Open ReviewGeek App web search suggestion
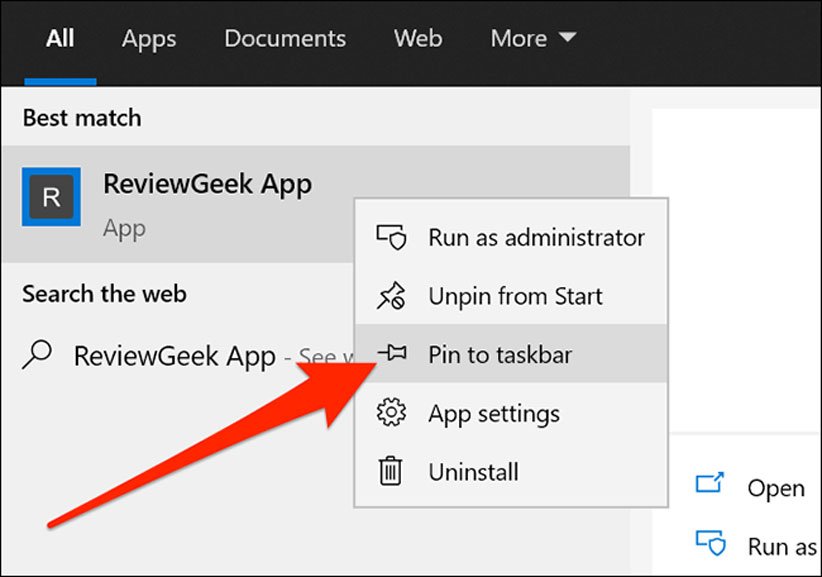Screen dimensions: 822x577 (x=175, y=356)
